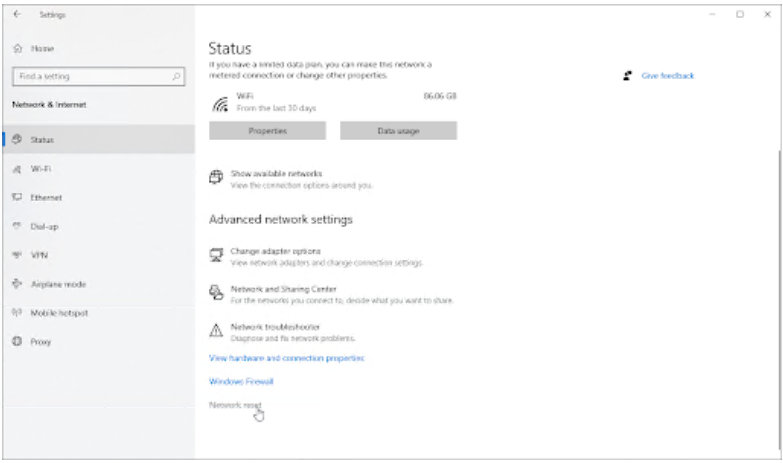
Task: Click the search magnifier icon
Action: click(176, 76)
